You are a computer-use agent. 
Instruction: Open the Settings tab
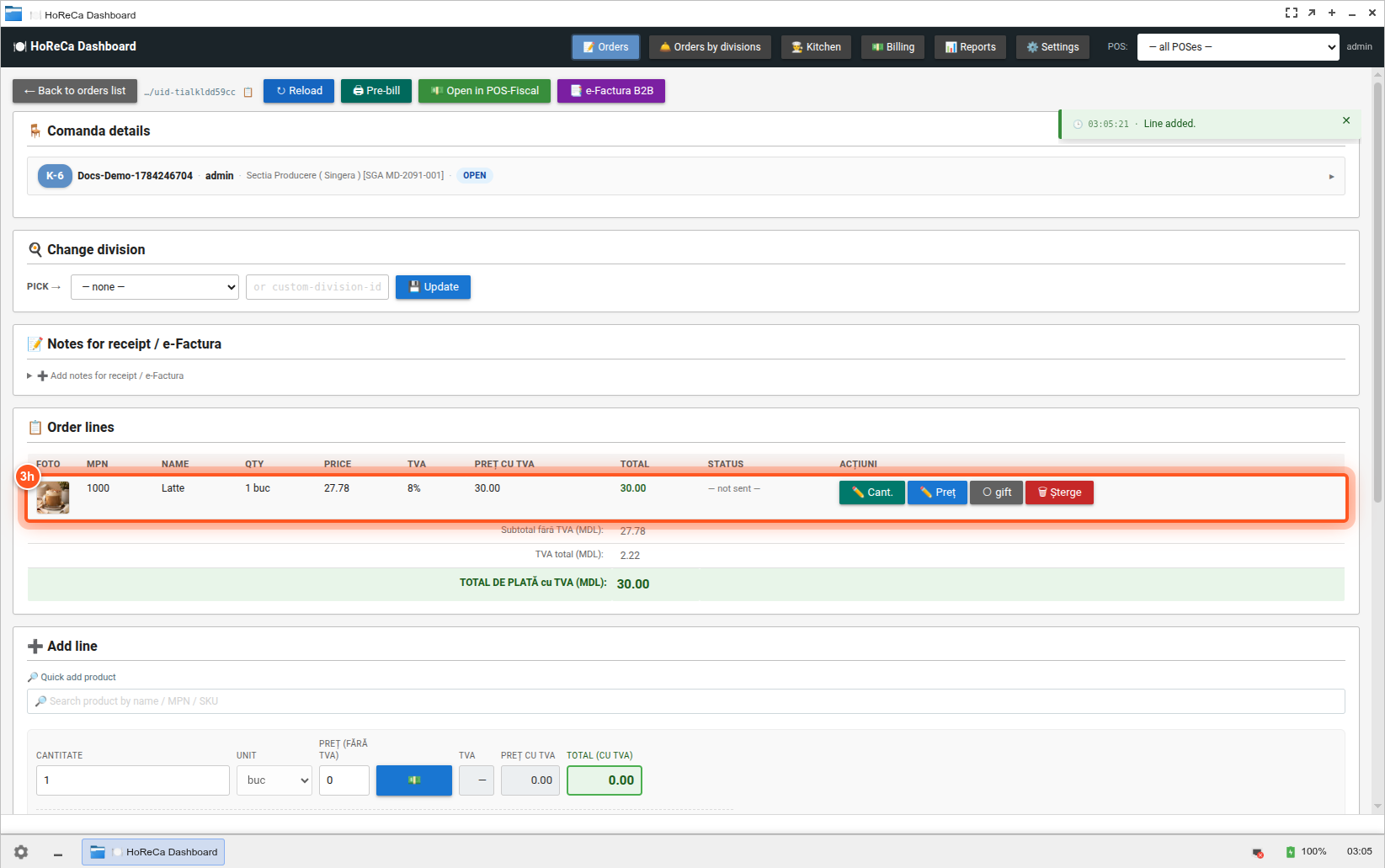[x=1052, y=47]
